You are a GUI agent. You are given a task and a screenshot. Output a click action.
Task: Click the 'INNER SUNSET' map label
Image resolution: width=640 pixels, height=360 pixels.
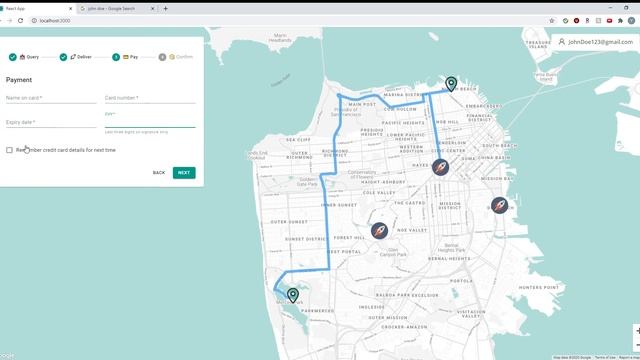coord(339,205)
